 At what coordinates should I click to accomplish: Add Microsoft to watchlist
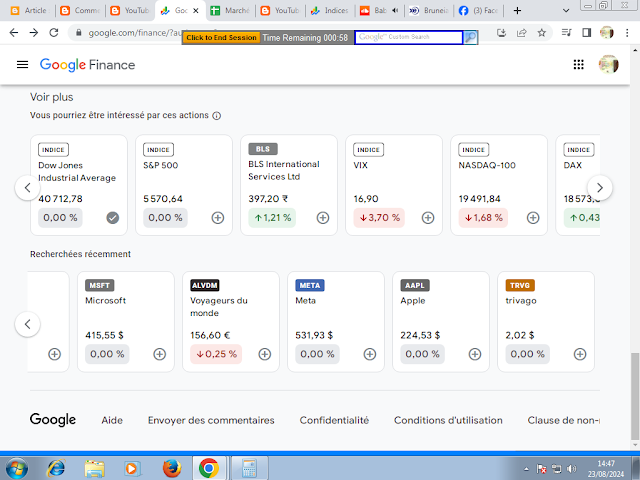(x=160, y=354)
